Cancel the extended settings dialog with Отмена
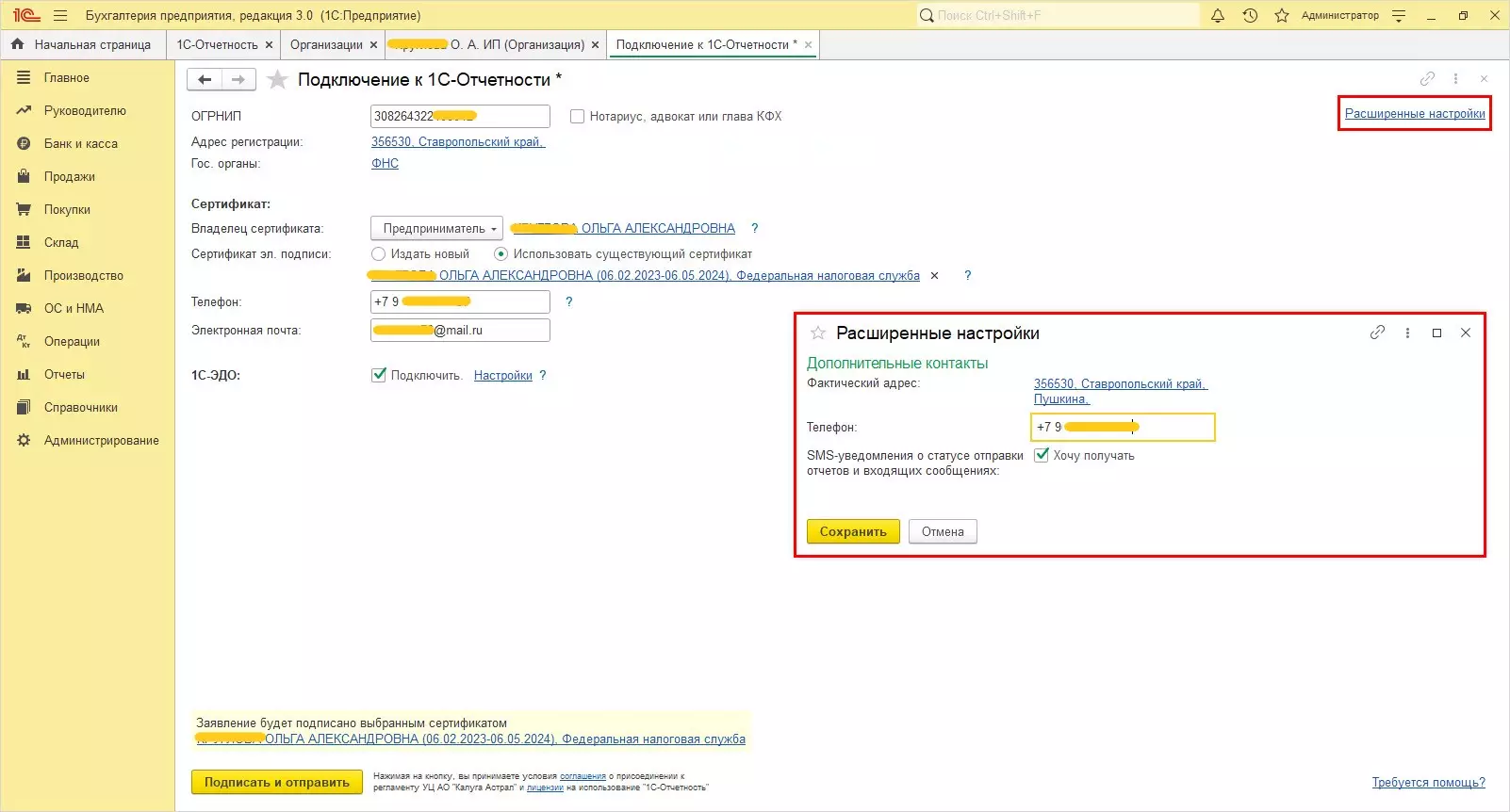 coord(943,531)
